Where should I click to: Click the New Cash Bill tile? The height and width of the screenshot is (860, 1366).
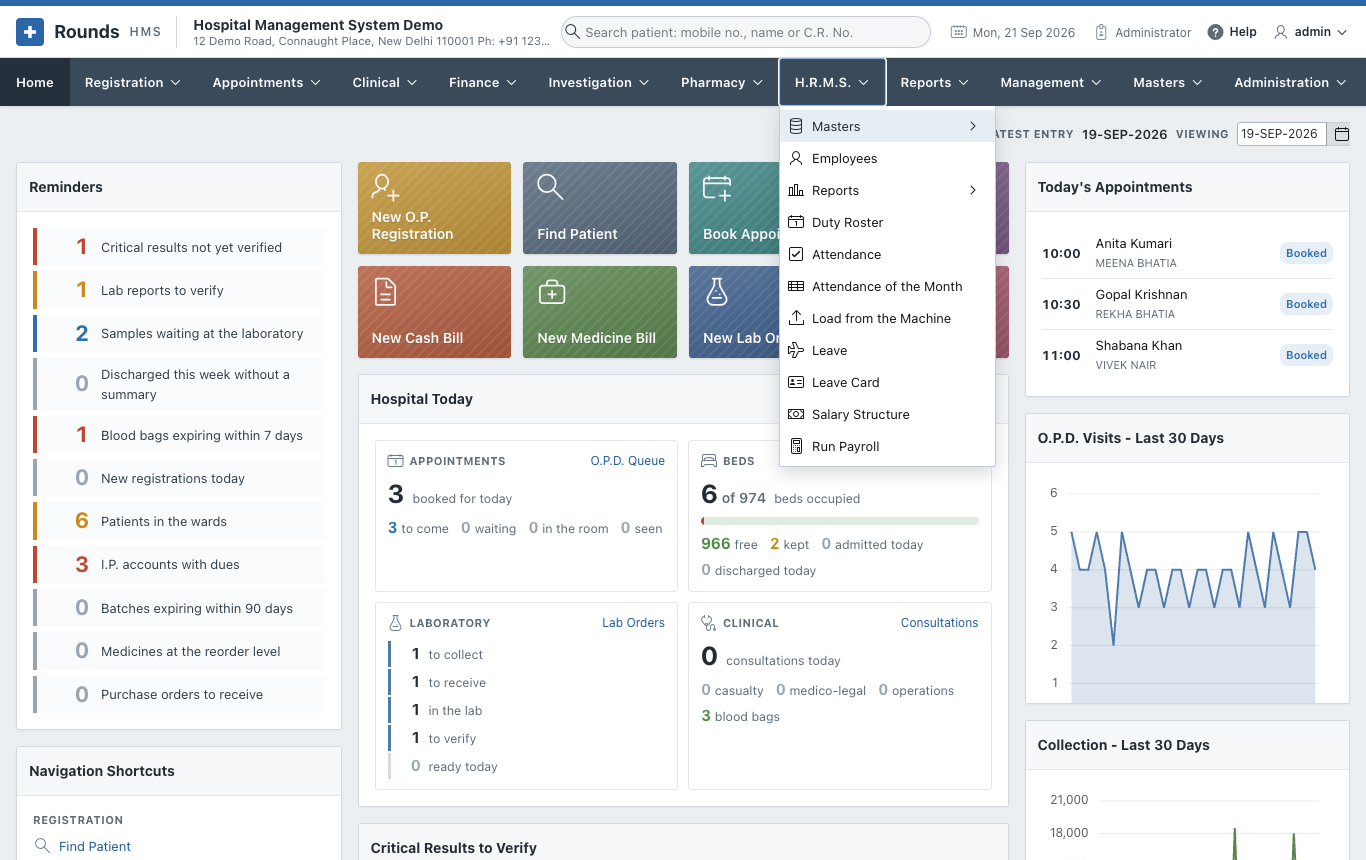tap(434, 312)
